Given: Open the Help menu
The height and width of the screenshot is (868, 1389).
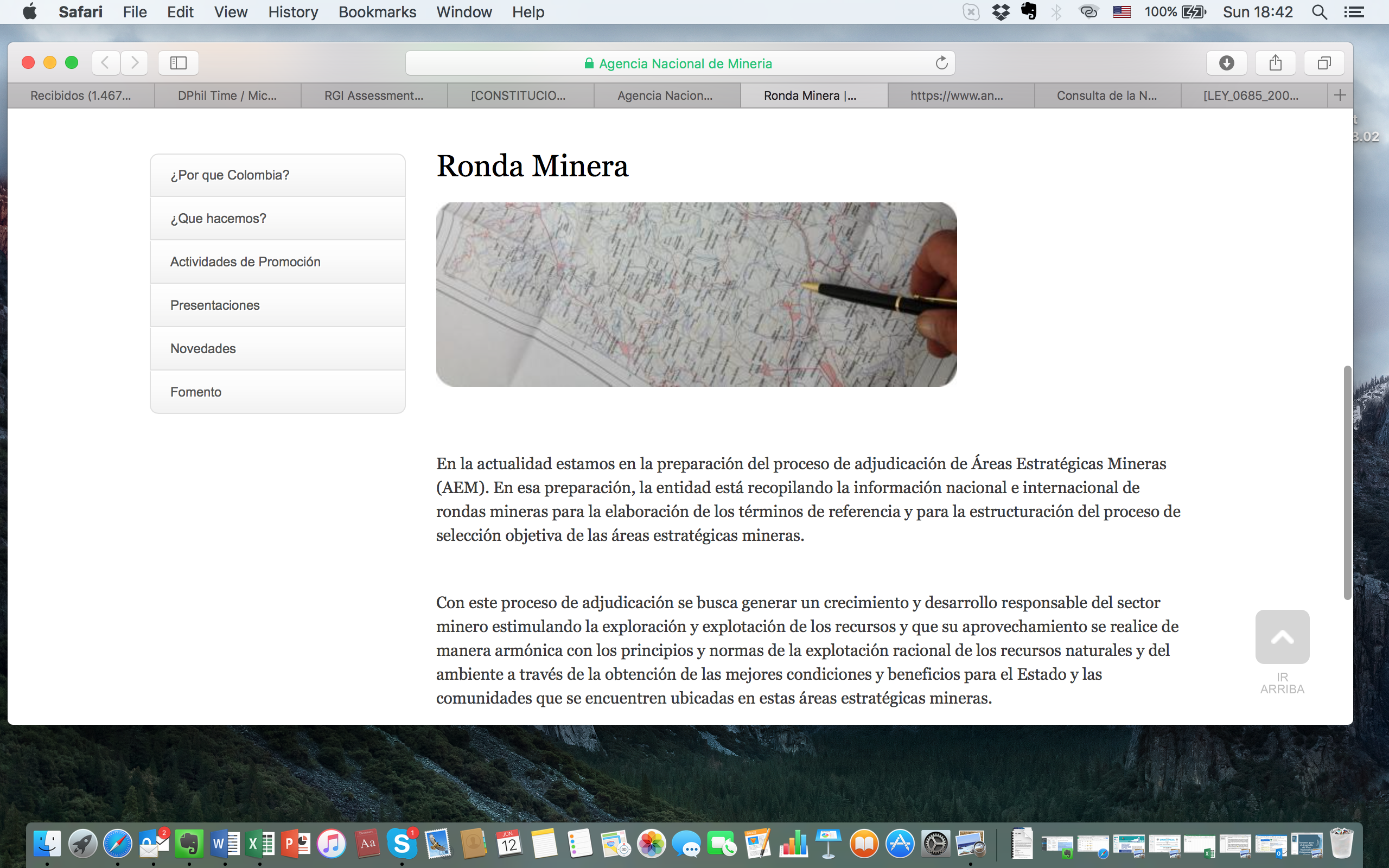Looking at the screenshot, I should click(x=528, y=11).
